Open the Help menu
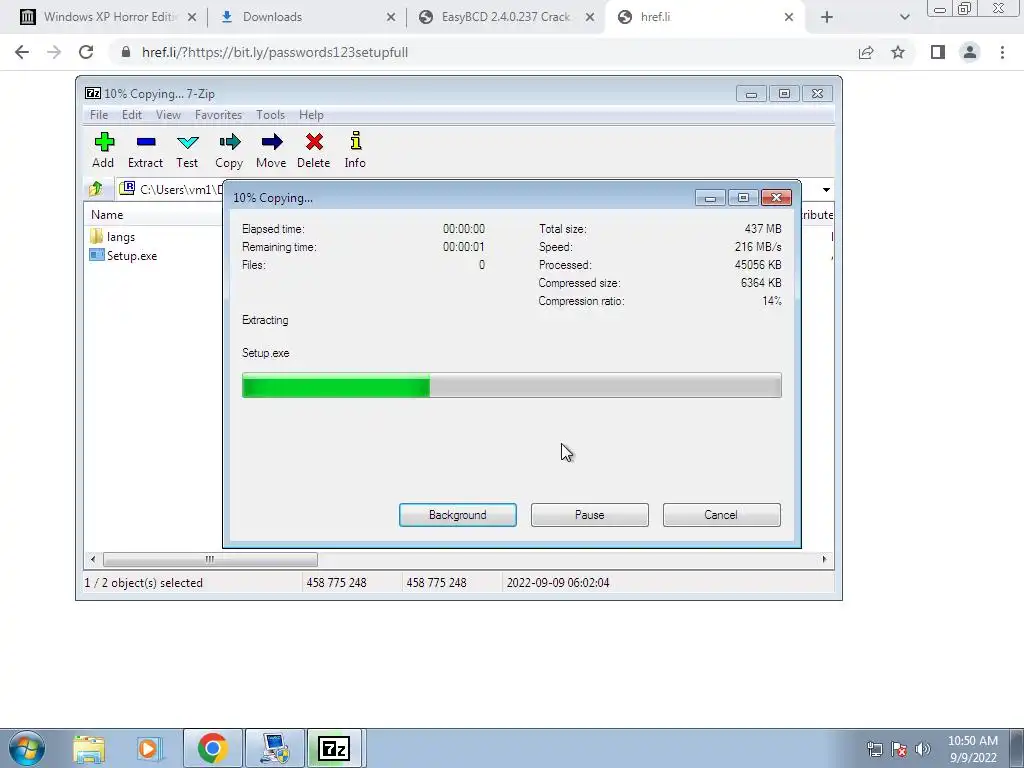 click(x=312, y=115)
